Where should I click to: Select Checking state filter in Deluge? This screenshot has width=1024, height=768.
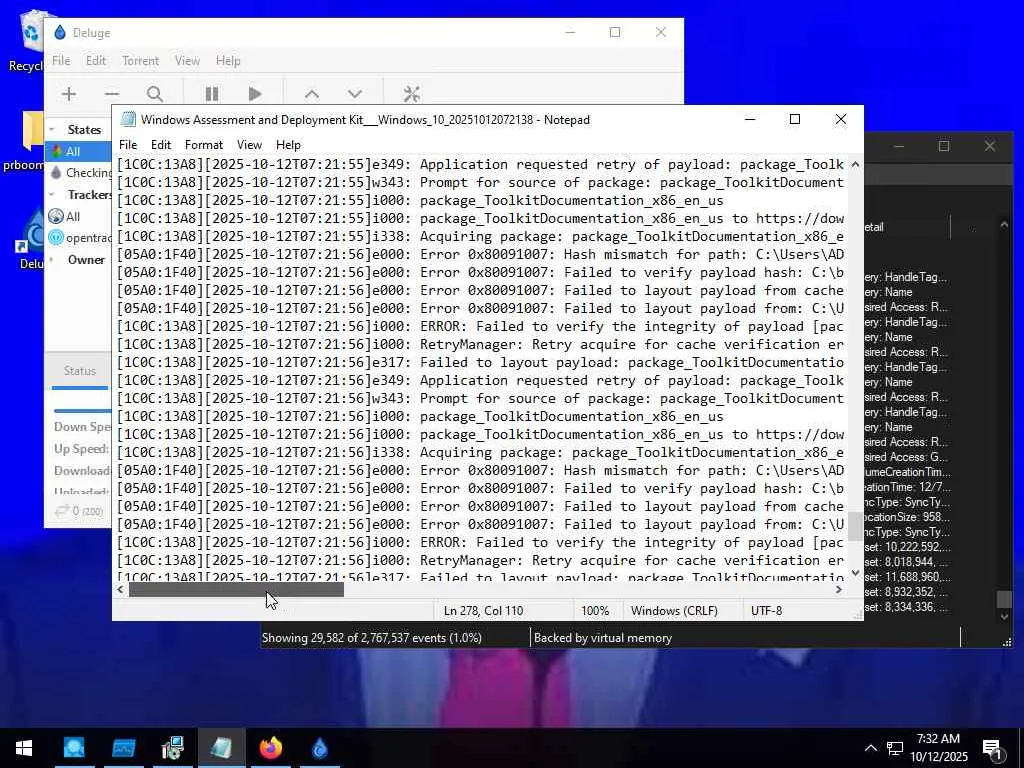click(80, 172)
